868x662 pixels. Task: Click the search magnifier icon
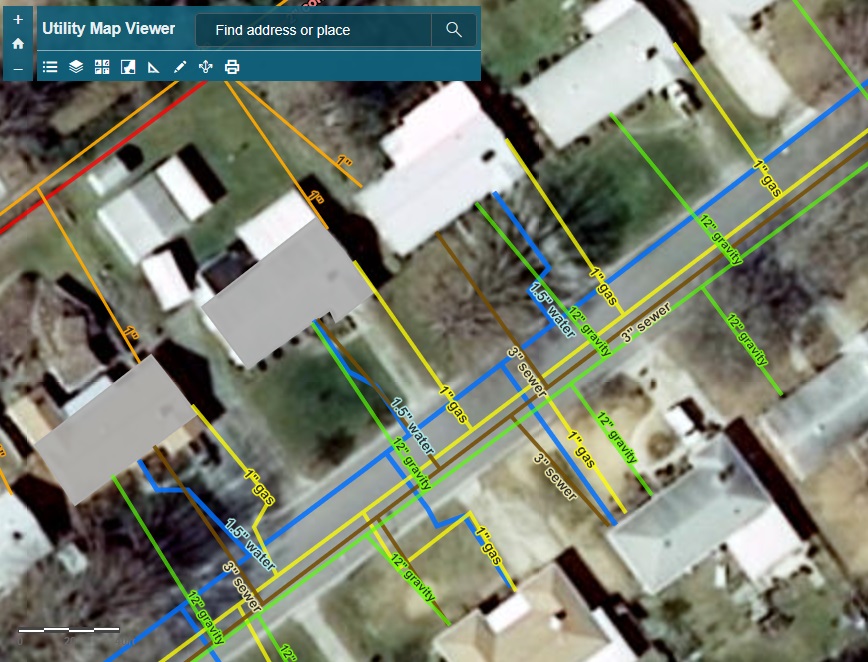point(453,30)
